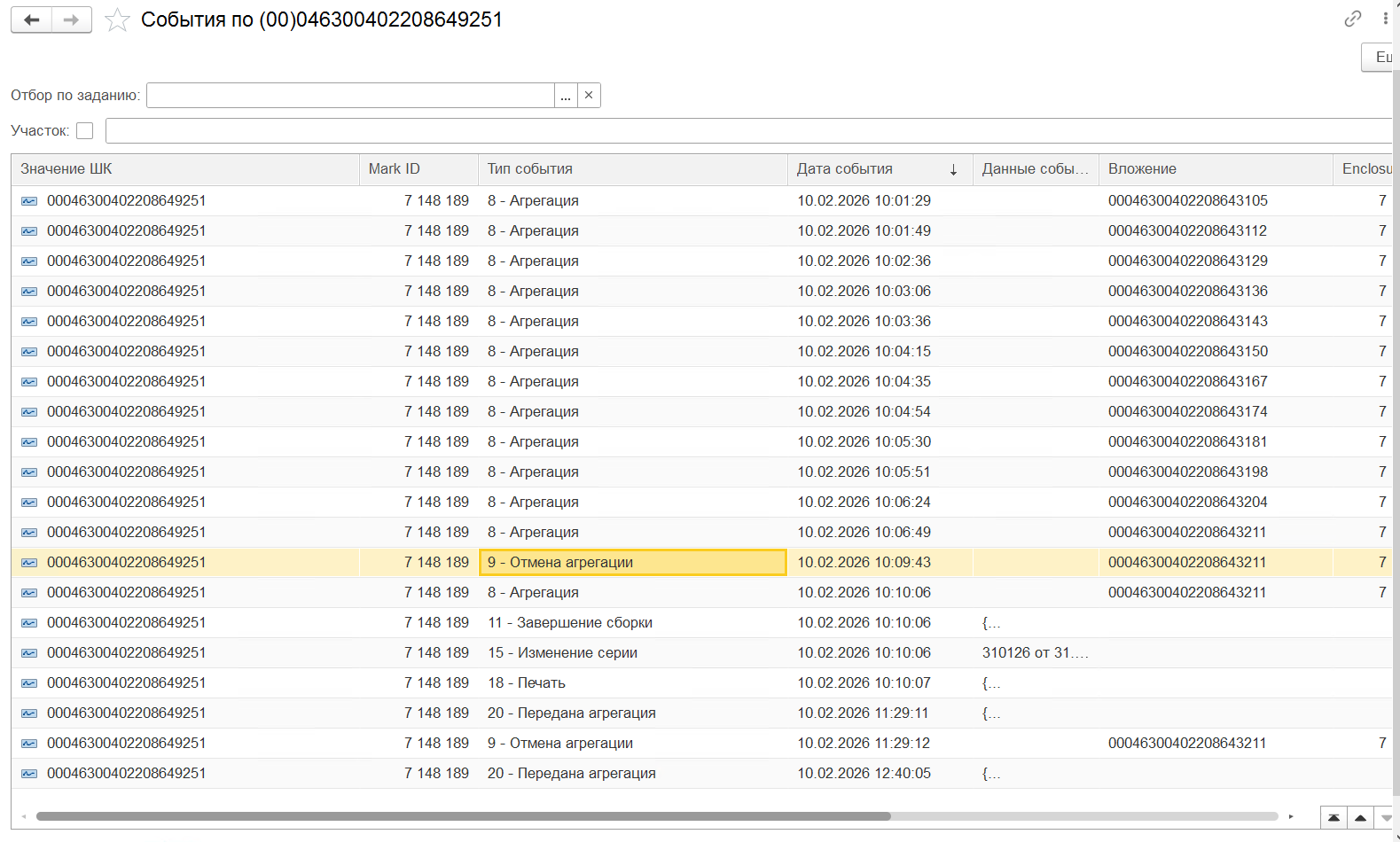Click the row icon of the 10:01:29 event
Viewport: 1400px width, 842px height.
pyautogui.click(x=29, y=201)
